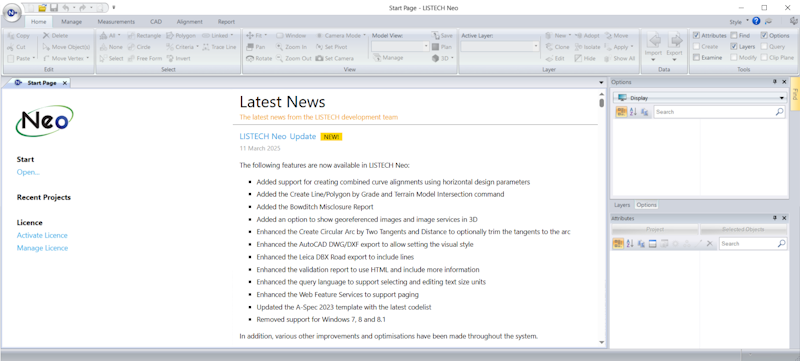Click the Open... link under Start
The width and height of the screenshot is (800, 361).
[28, 172]
